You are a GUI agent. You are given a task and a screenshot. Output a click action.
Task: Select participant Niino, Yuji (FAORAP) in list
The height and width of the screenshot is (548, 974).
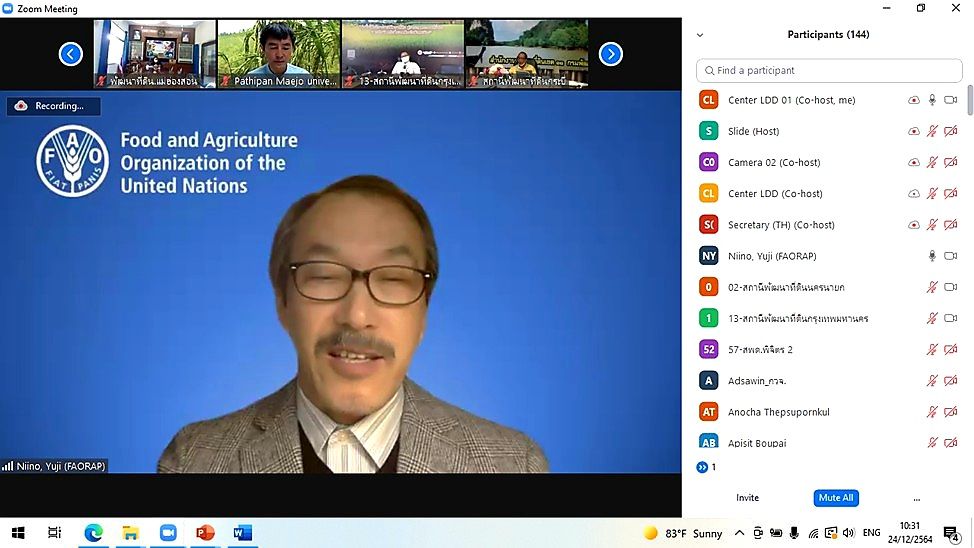point(829,255)
